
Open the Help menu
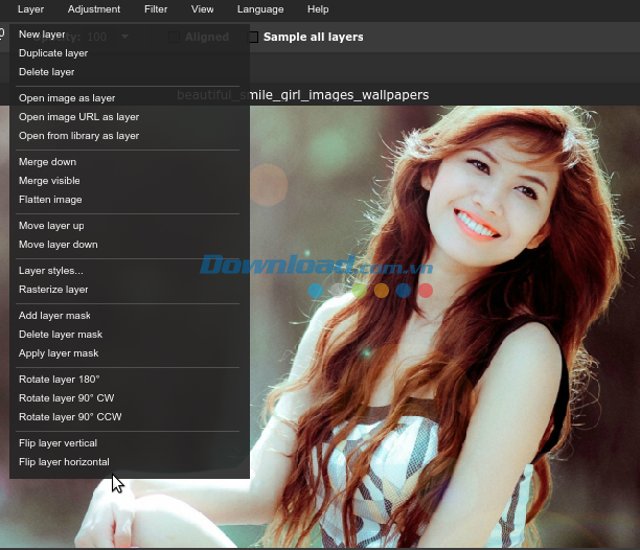pyautogui.click(x=318, y=9)
